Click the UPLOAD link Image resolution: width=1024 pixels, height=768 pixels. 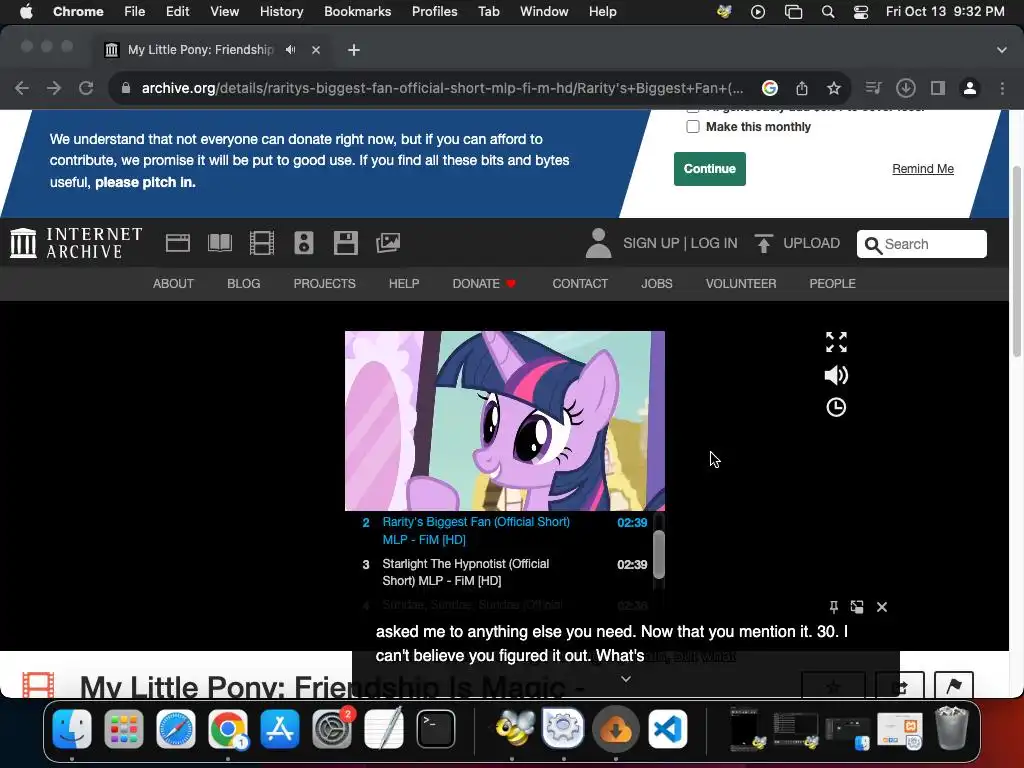click(812, 243)
